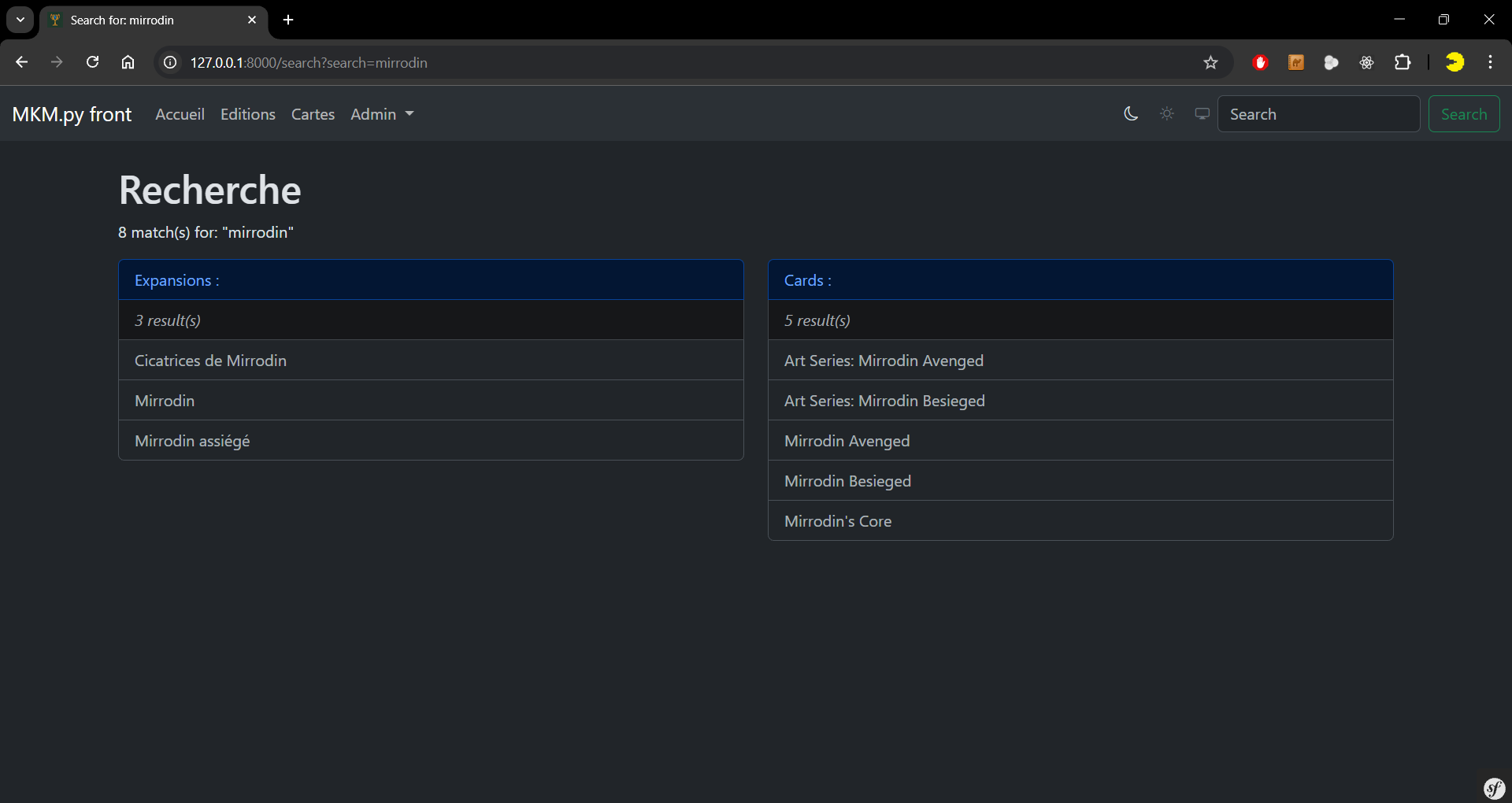View site information icon in address bar
Viewport: 1512px width, 803px height.
170,63
